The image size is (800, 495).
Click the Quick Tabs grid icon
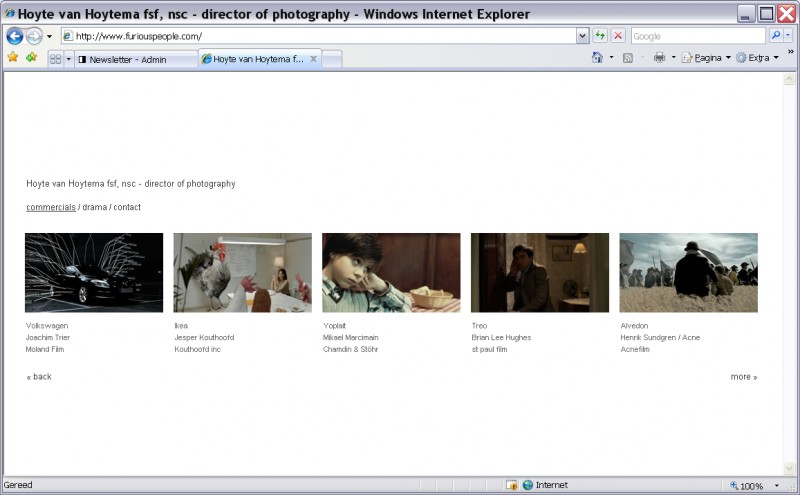click(56, 59)
